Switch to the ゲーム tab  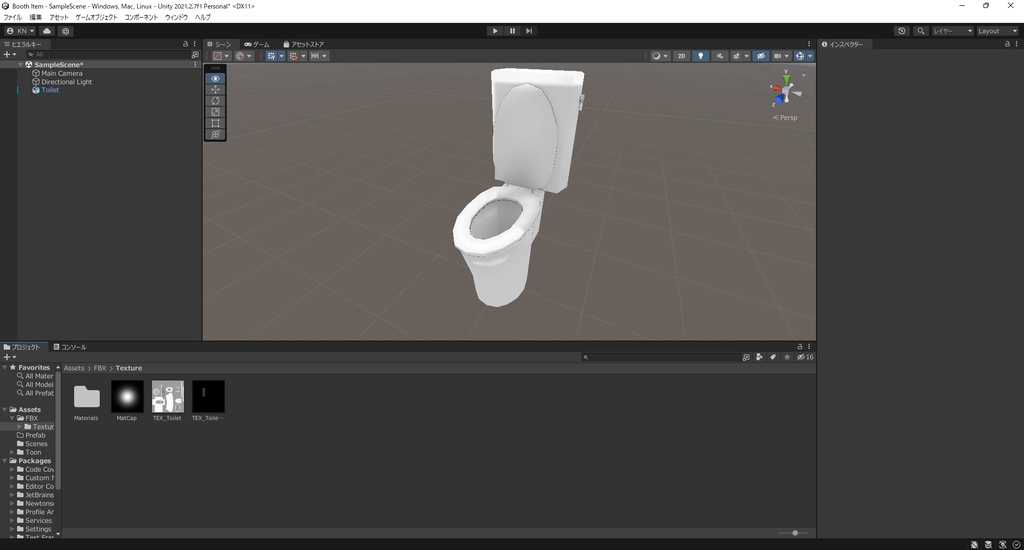point(257,44)
